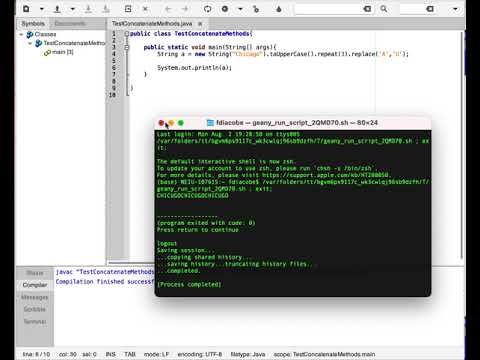The height and width of the screenshot is (360, 480).
Task: Select the TestConcatenateMethods.java editor tab
Action: tap(152, 23)
